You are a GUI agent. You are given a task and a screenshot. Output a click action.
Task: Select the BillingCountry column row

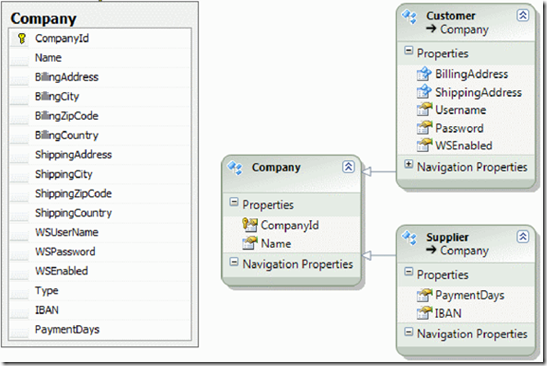tap(100, 135)
